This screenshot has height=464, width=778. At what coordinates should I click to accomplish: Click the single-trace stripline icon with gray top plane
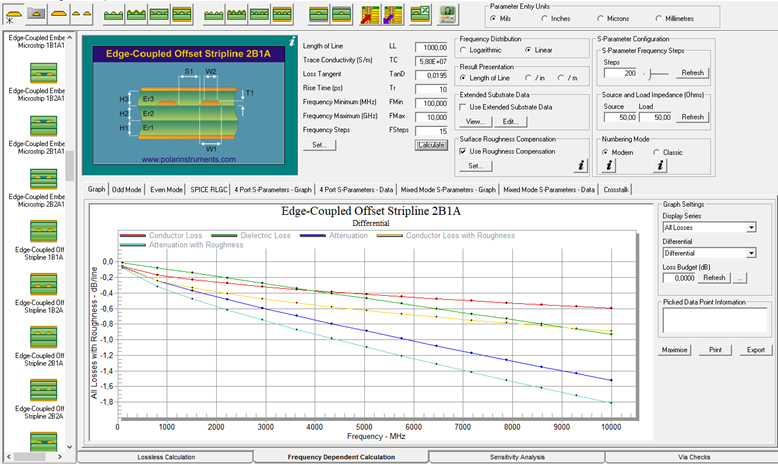[x=342, y=15]
